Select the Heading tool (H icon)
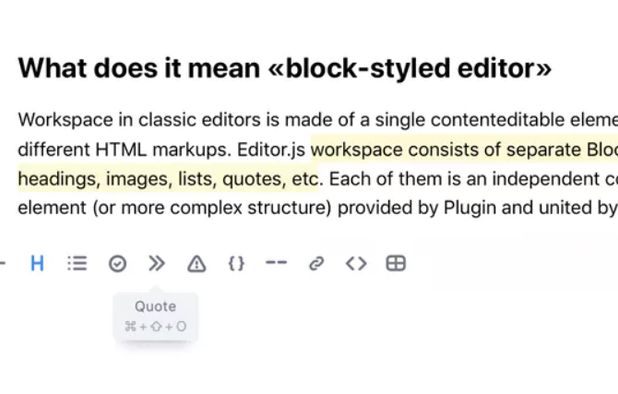 tap(37, 263)
